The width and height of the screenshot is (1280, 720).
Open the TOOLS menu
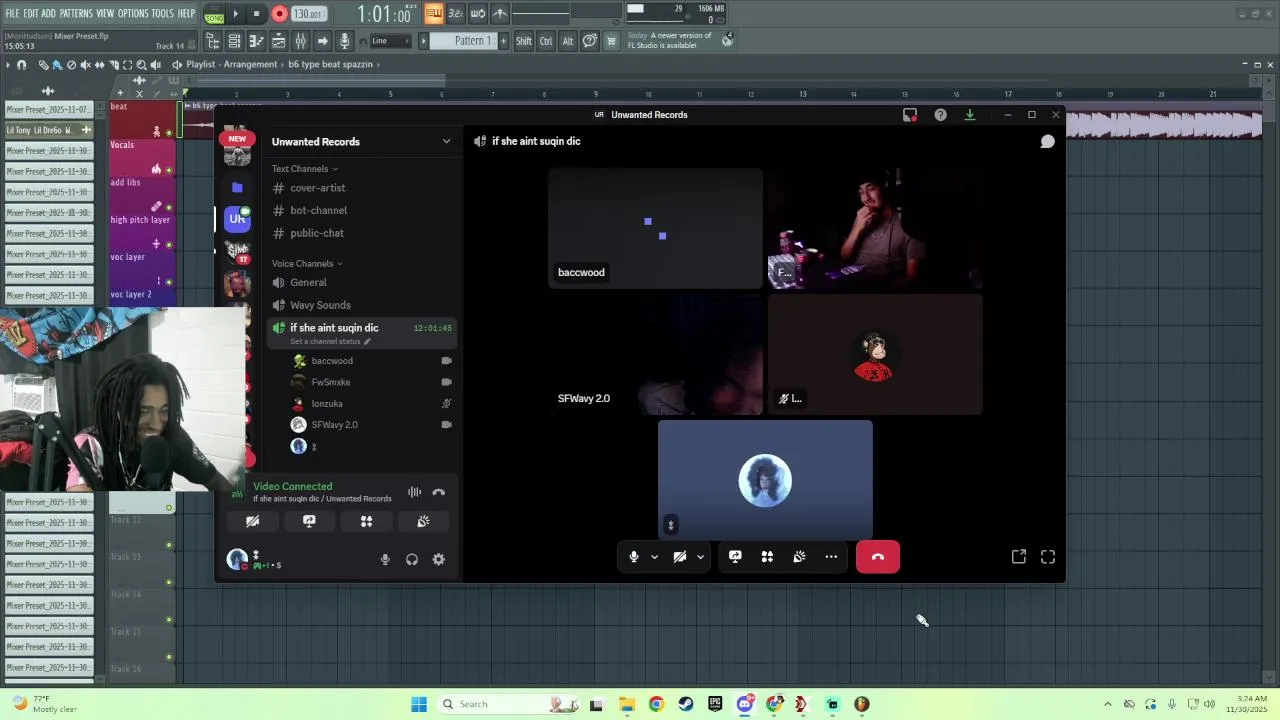[162, 13]
